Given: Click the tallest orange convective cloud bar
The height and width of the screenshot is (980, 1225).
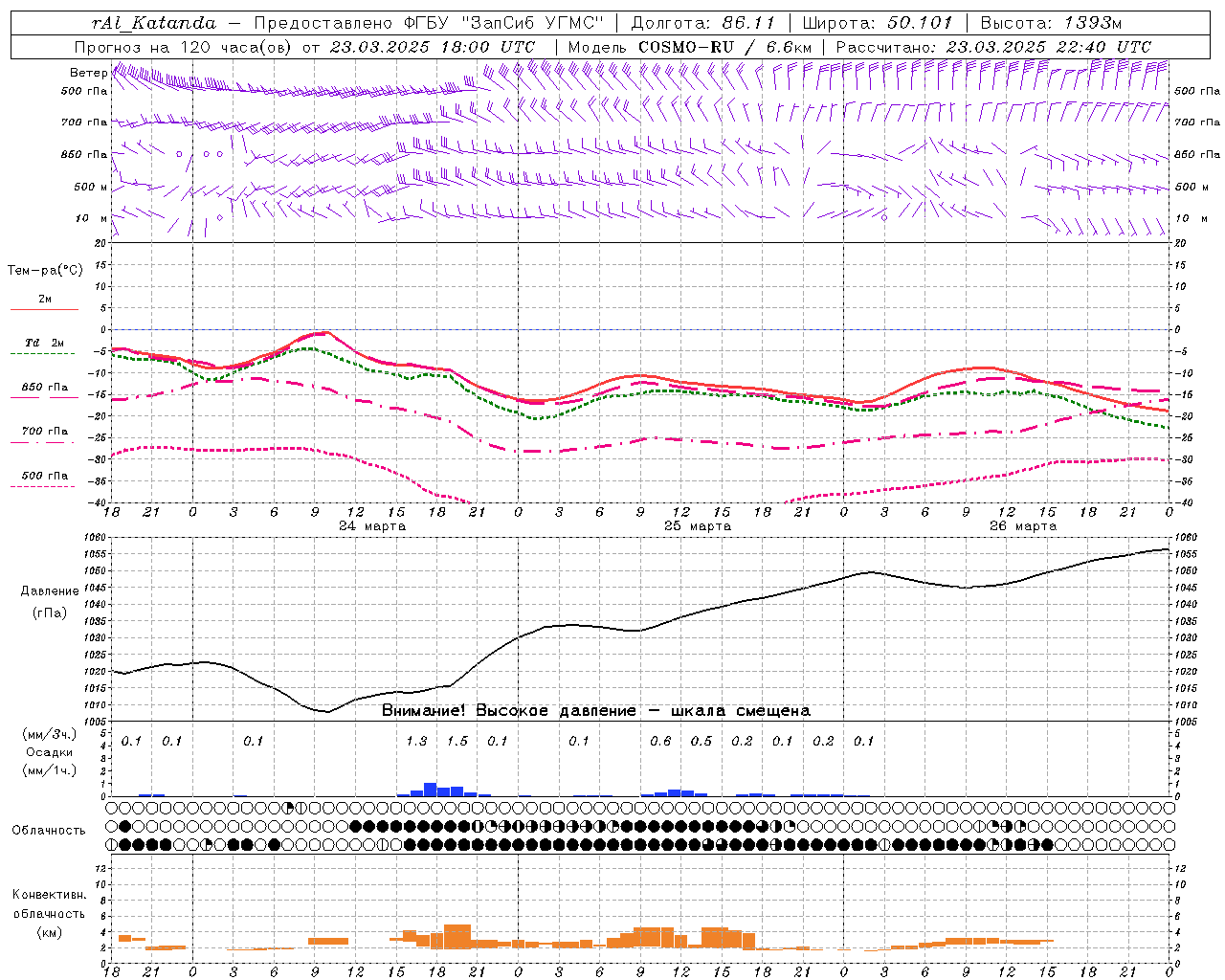Looking at the screenshot, I should tap(457, 936).
